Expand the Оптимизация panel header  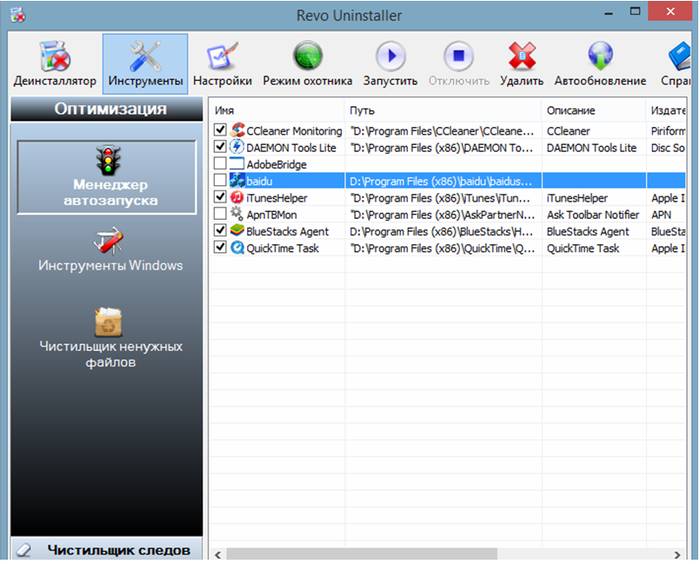(109, 109)
